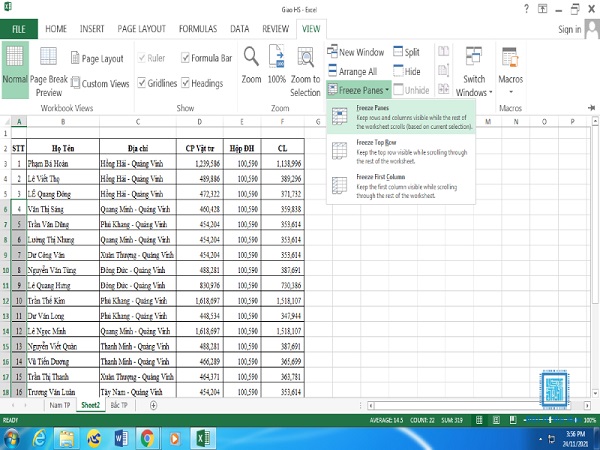Viewport: 600px width, 450px height.
Task: Open Page Layout view
Action: coord(97,59)
